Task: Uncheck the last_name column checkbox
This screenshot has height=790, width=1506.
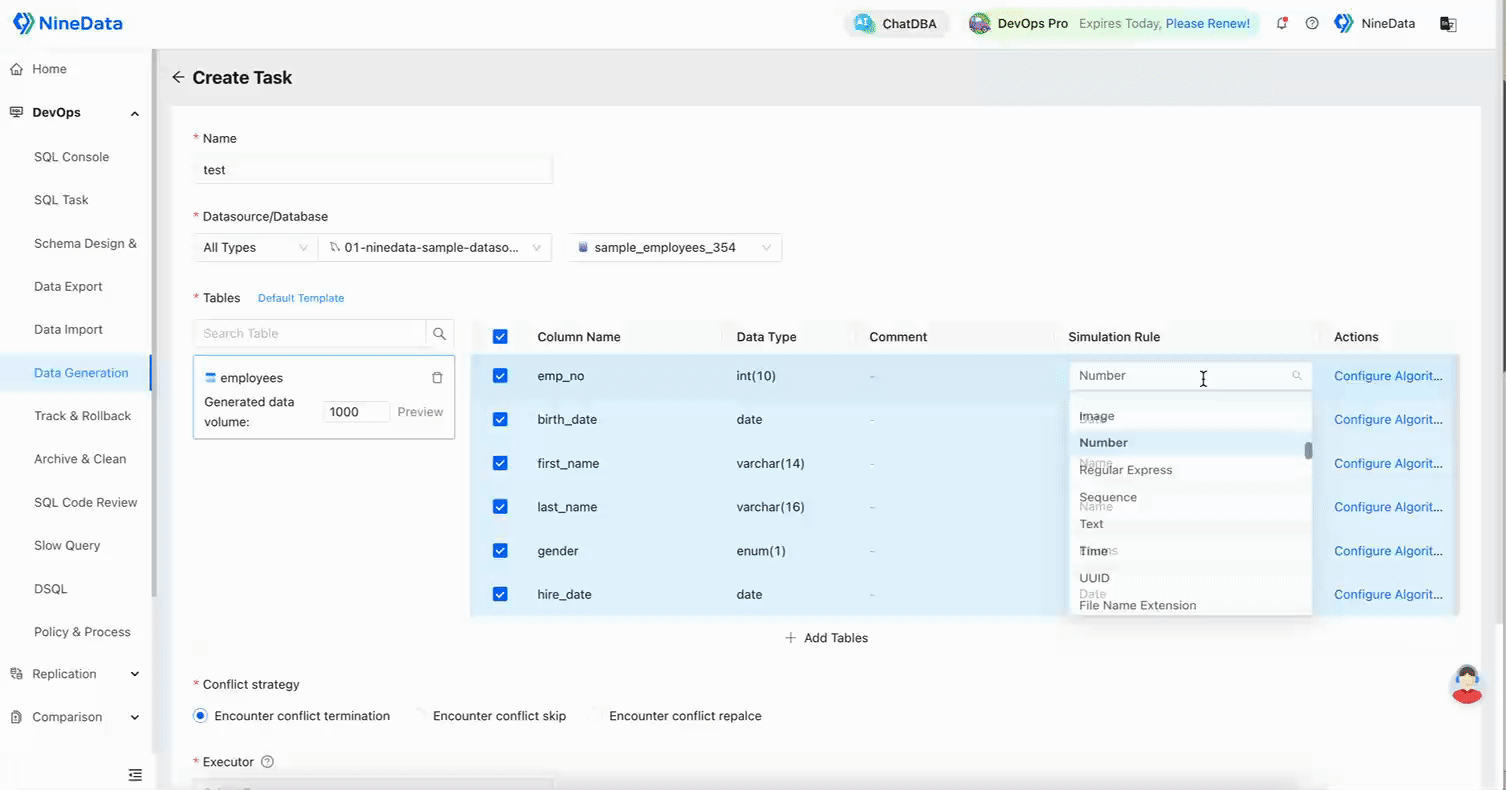Action: [x=500, y=507]
